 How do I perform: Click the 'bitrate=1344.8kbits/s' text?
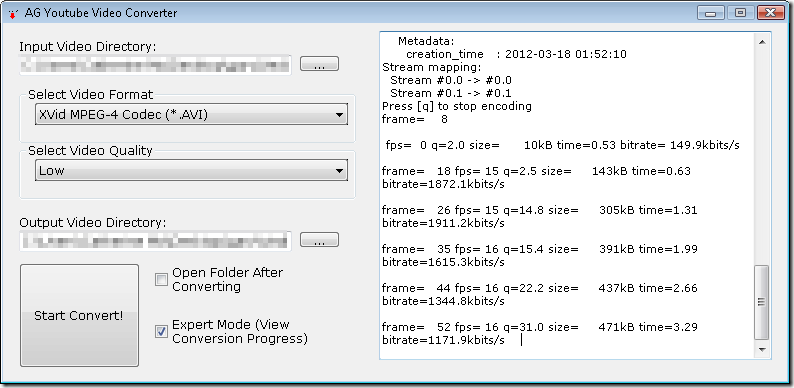[443, 301]
